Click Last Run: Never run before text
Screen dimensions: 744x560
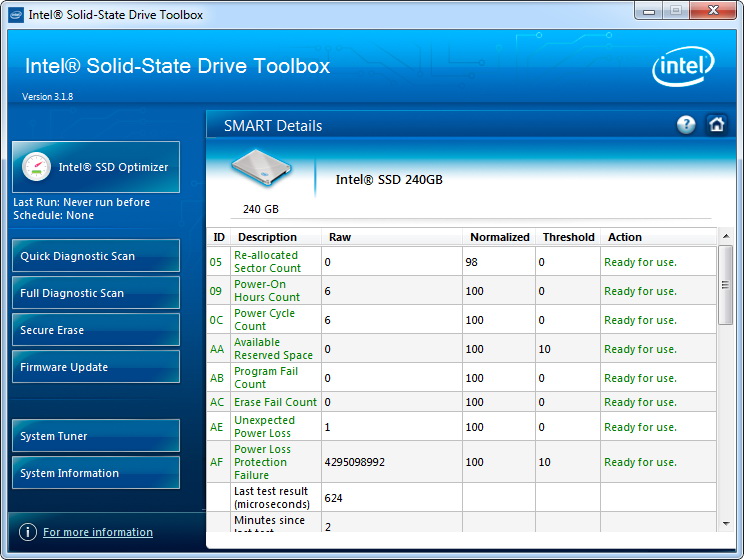81,202
